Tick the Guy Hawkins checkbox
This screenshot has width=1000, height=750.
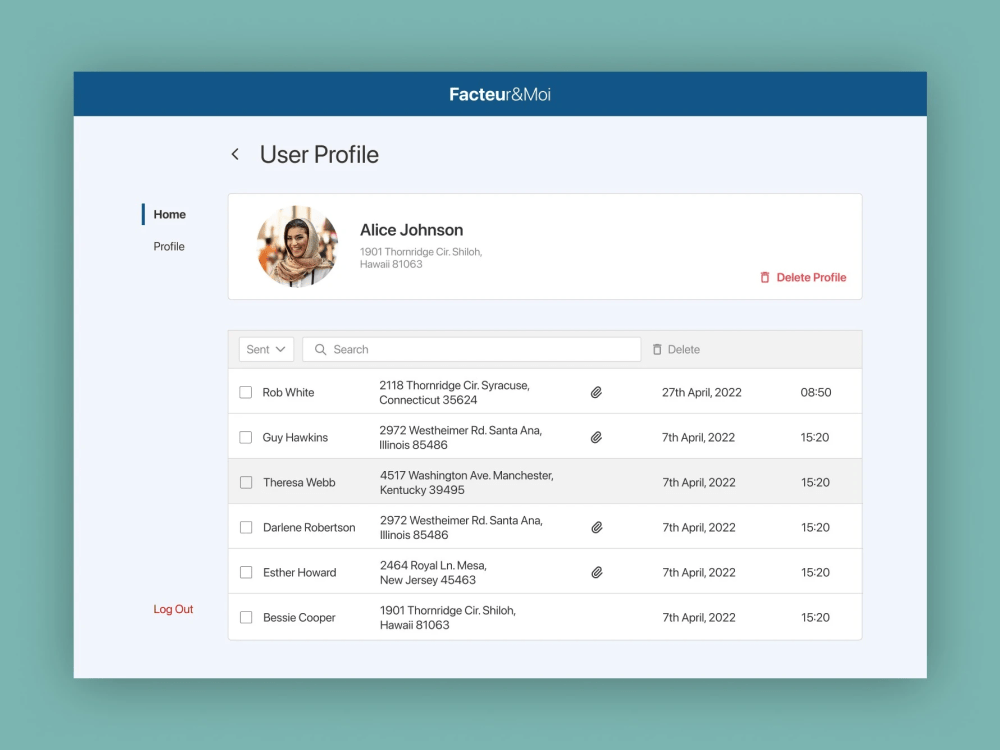246,438
